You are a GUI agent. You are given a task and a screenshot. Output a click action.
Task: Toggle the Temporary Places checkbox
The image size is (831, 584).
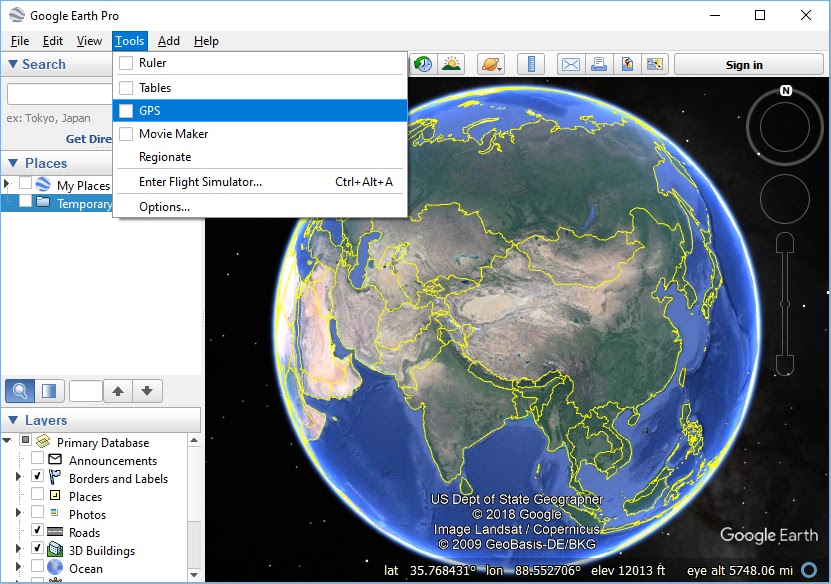point(25,201)
